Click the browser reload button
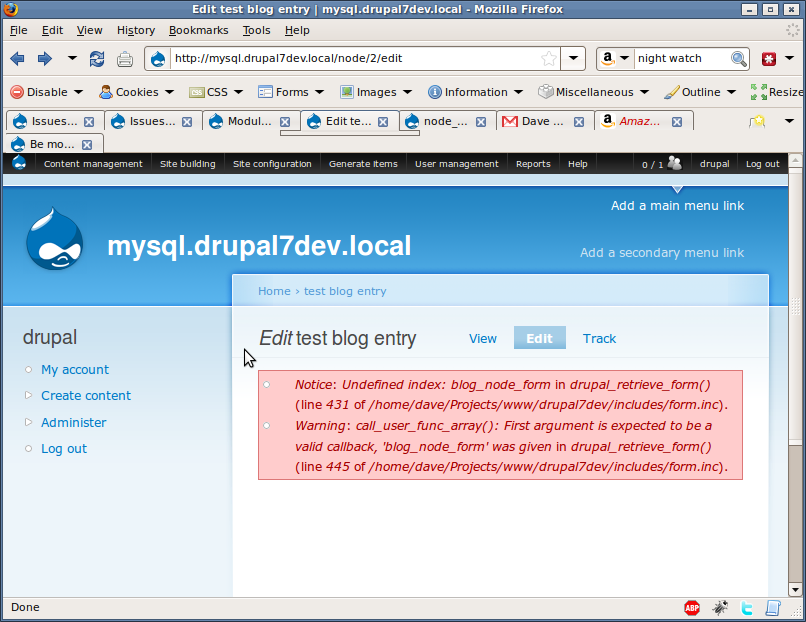The image size is (806, 622). pos(97,59)
